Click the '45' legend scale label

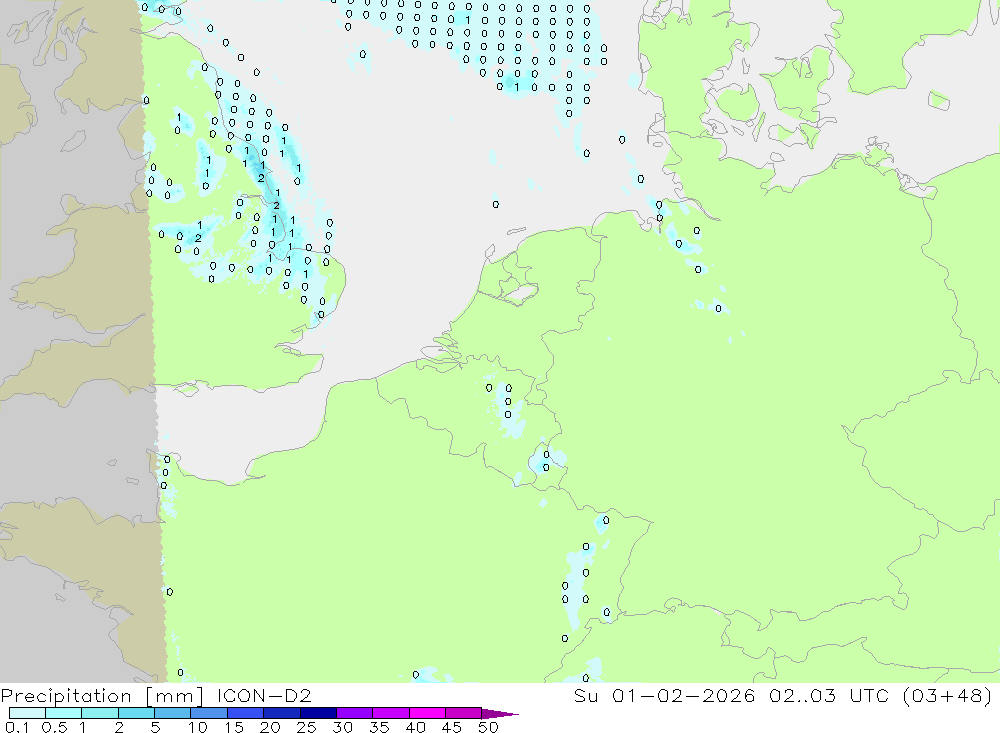coord(452,727)
